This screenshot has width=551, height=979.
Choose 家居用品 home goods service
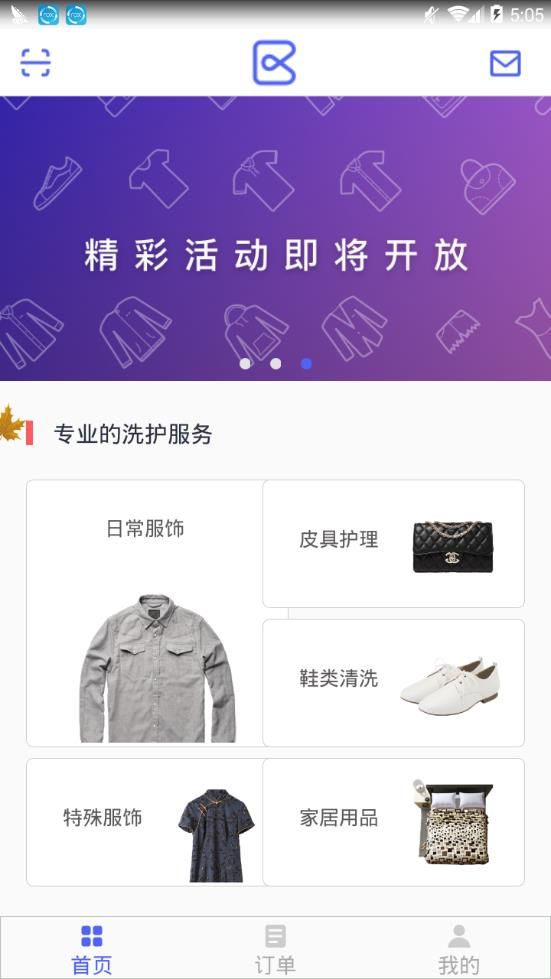pyautogui.click(x=393, y=822)
